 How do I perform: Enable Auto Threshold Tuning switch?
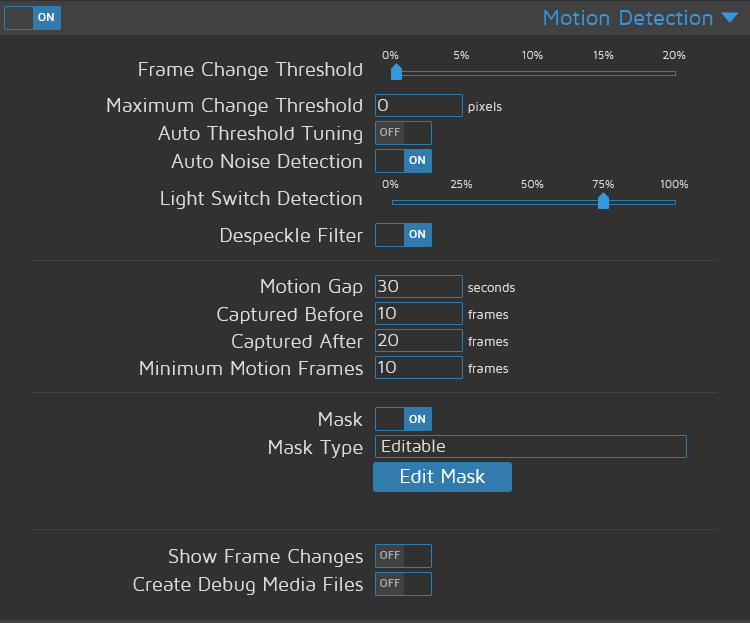[403, 133]
